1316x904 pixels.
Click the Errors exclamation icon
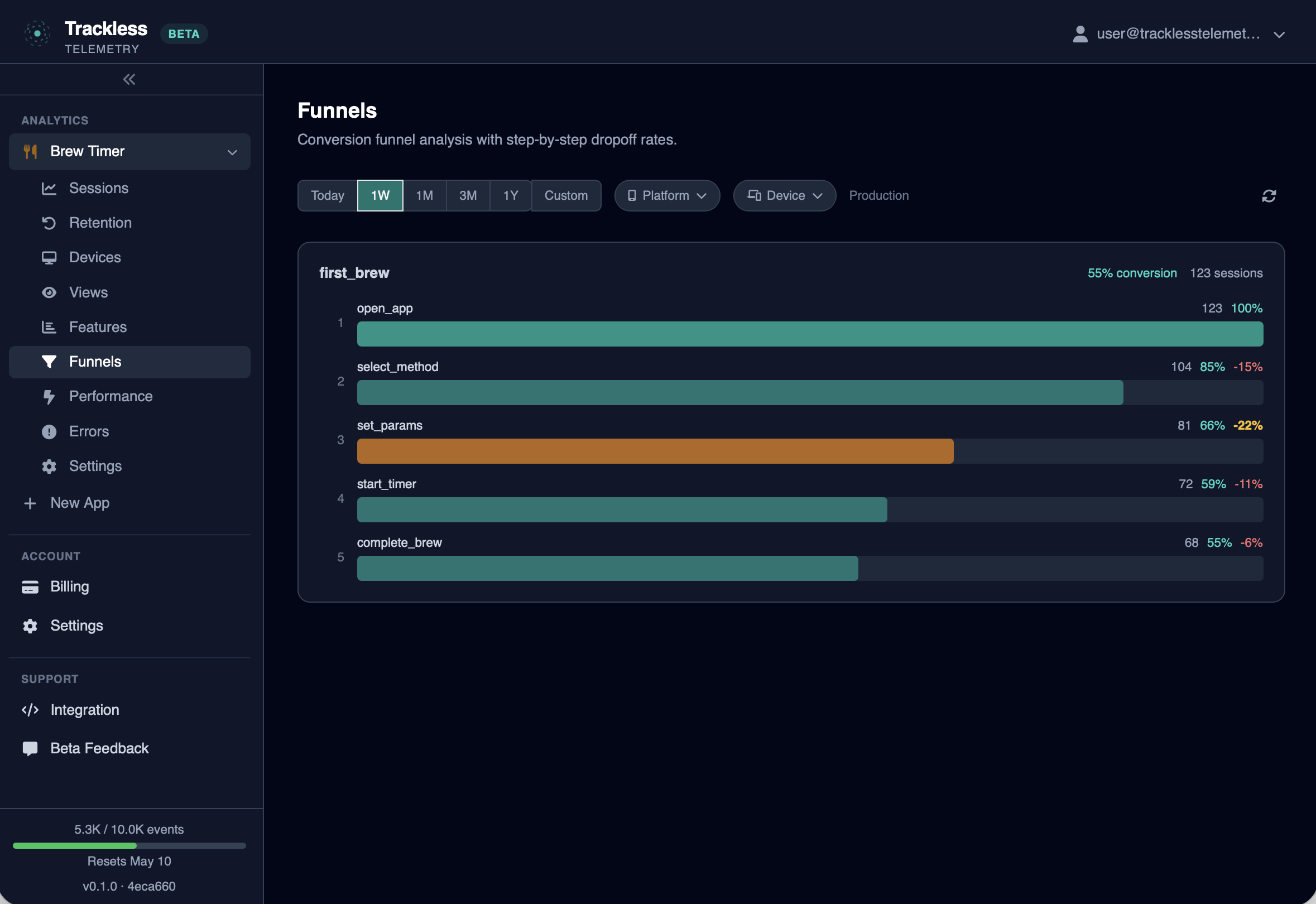click(49, 431)
